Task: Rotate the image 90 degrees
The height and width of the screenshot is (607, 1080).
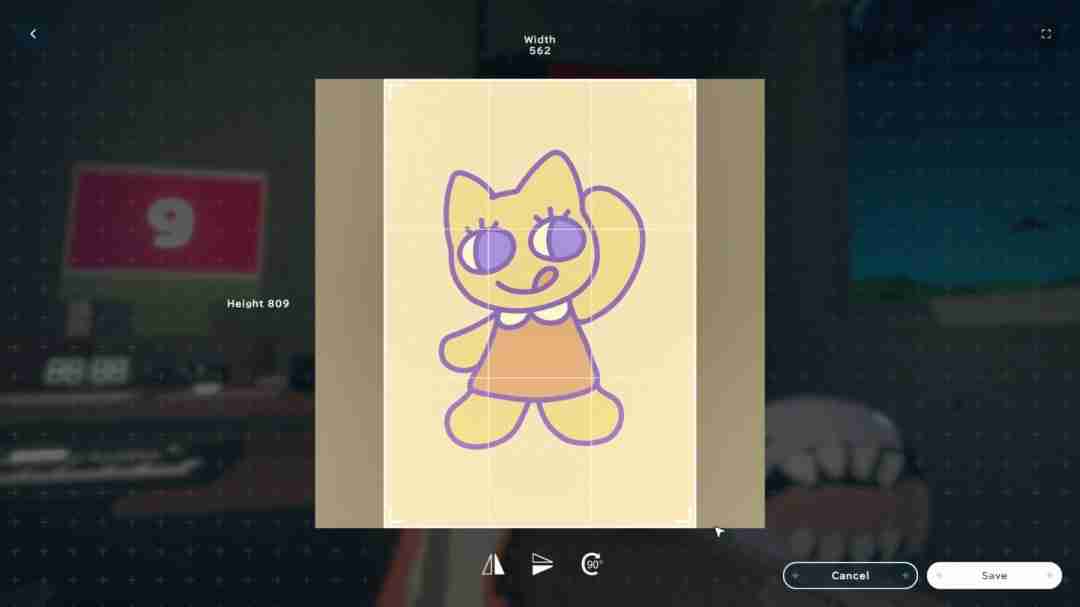Action: [x=591, y=564]
